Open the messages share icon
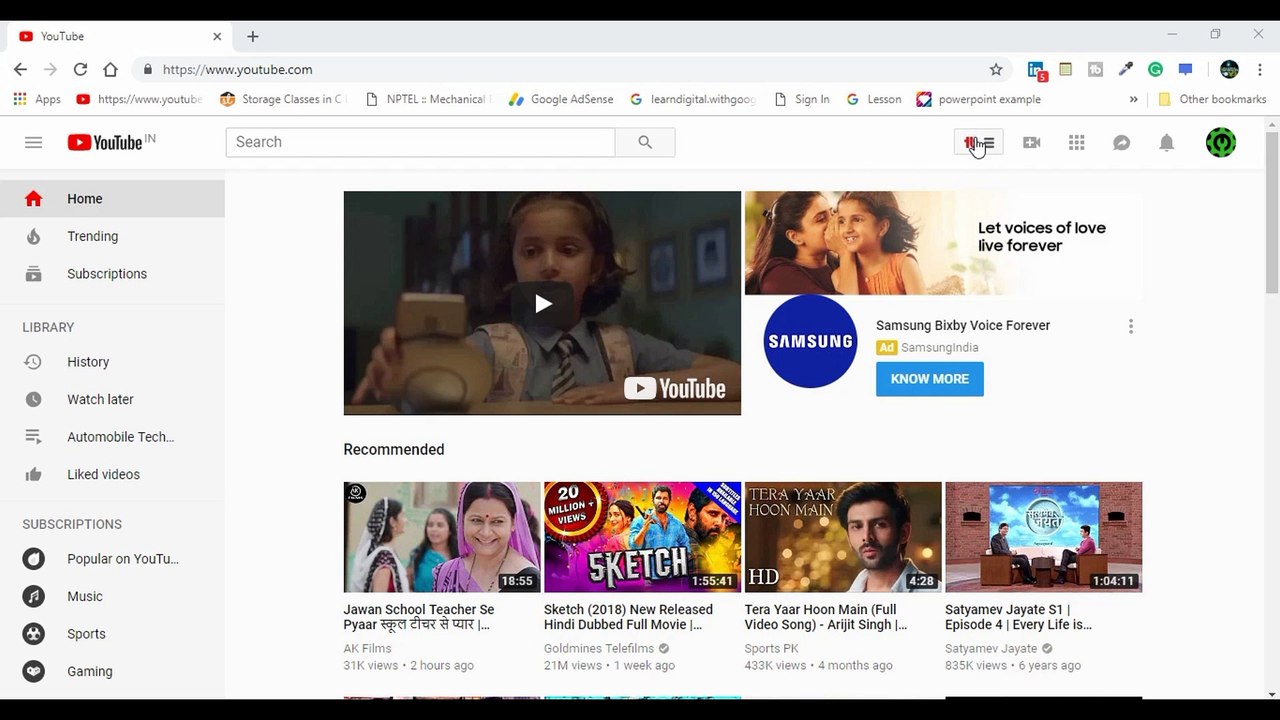Image resolution: width=1280 pixels, height=720 pixels. (1122, 143)
